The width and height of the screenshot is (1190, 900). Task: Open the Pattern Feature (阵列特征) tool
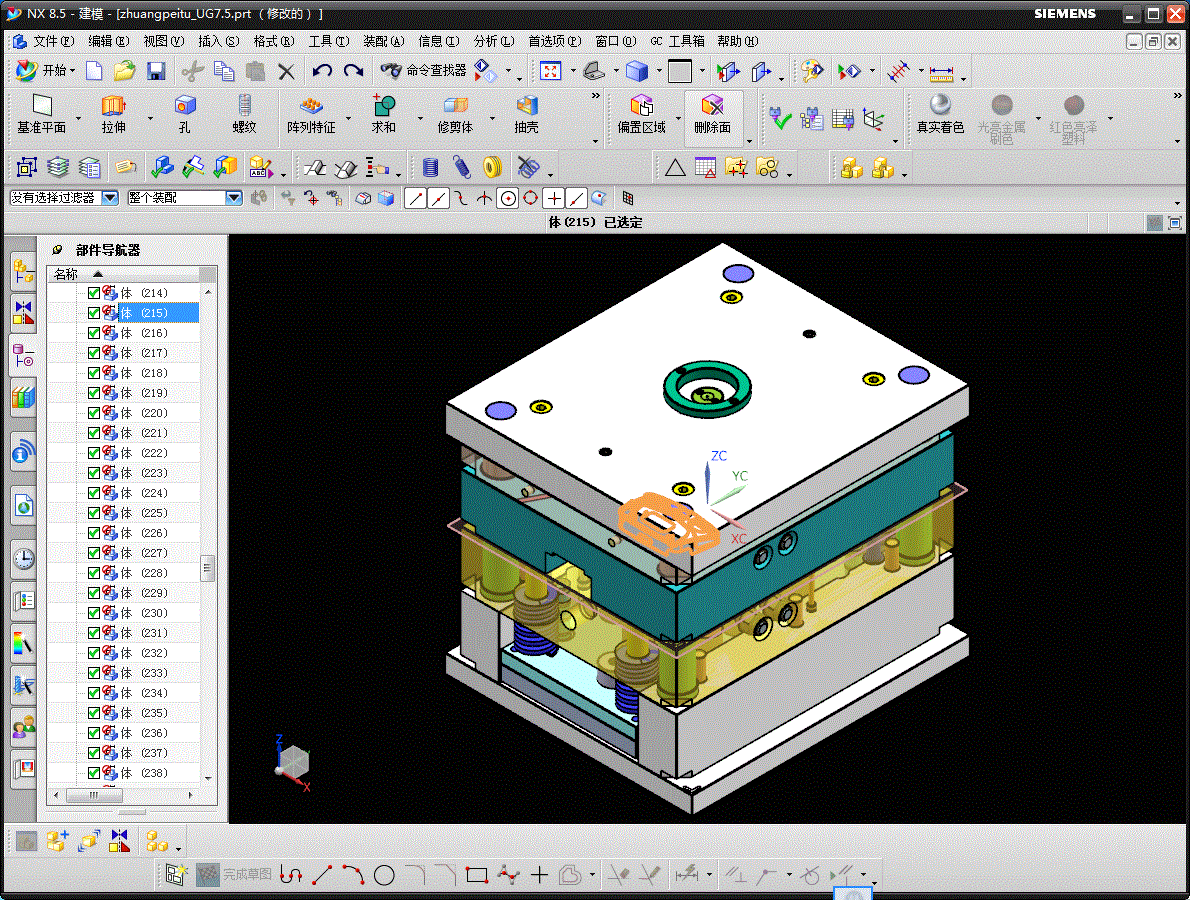point(311,115)
